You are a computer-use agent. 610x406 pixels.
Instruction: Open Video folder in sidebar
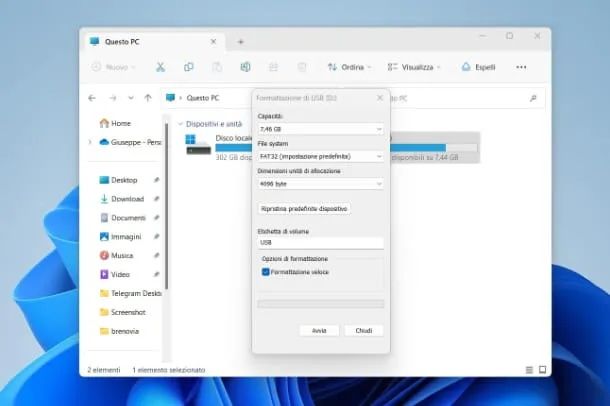[115, 275]
